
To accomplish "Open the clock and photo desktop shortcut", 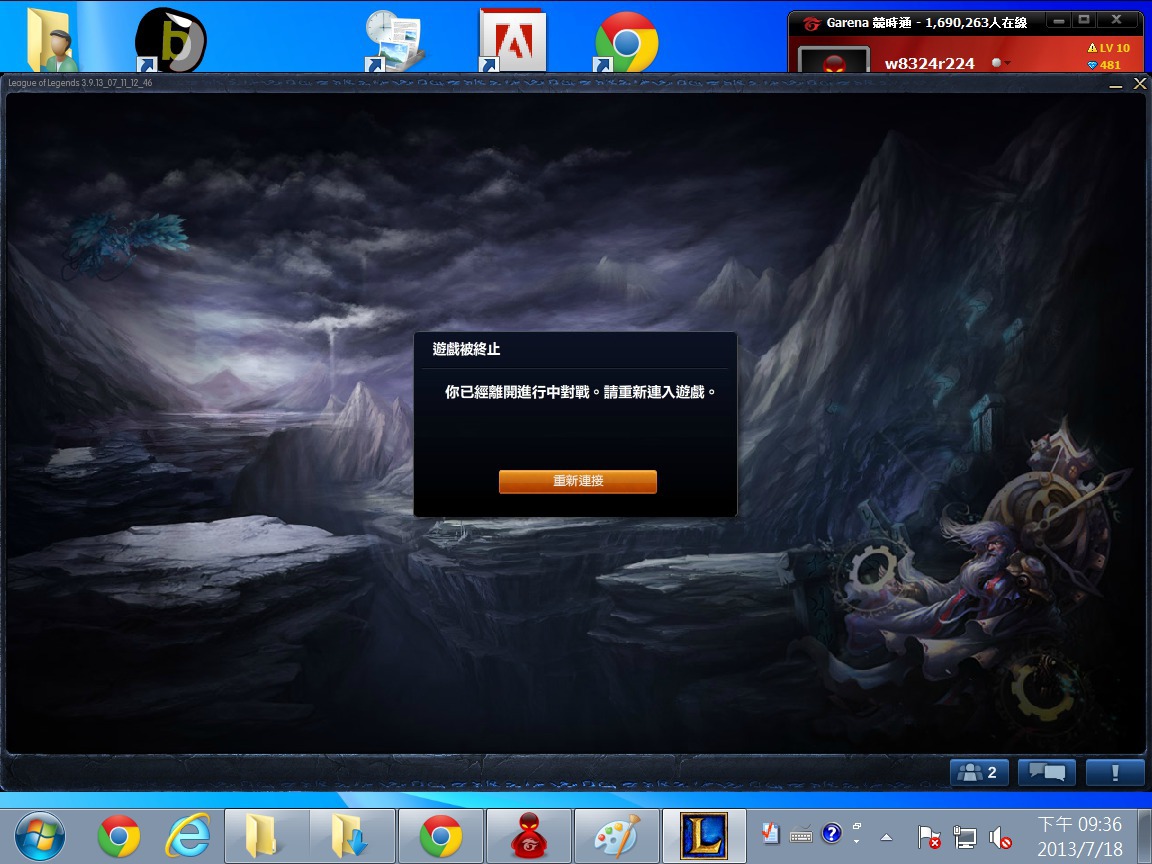I will 395,40.
